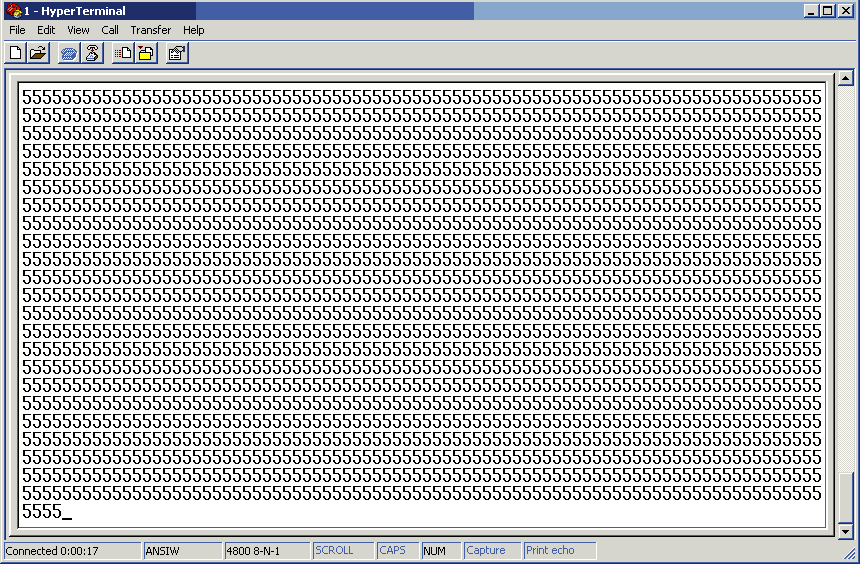
Task: Click the scroll up arrow
Action: point(845,79)
